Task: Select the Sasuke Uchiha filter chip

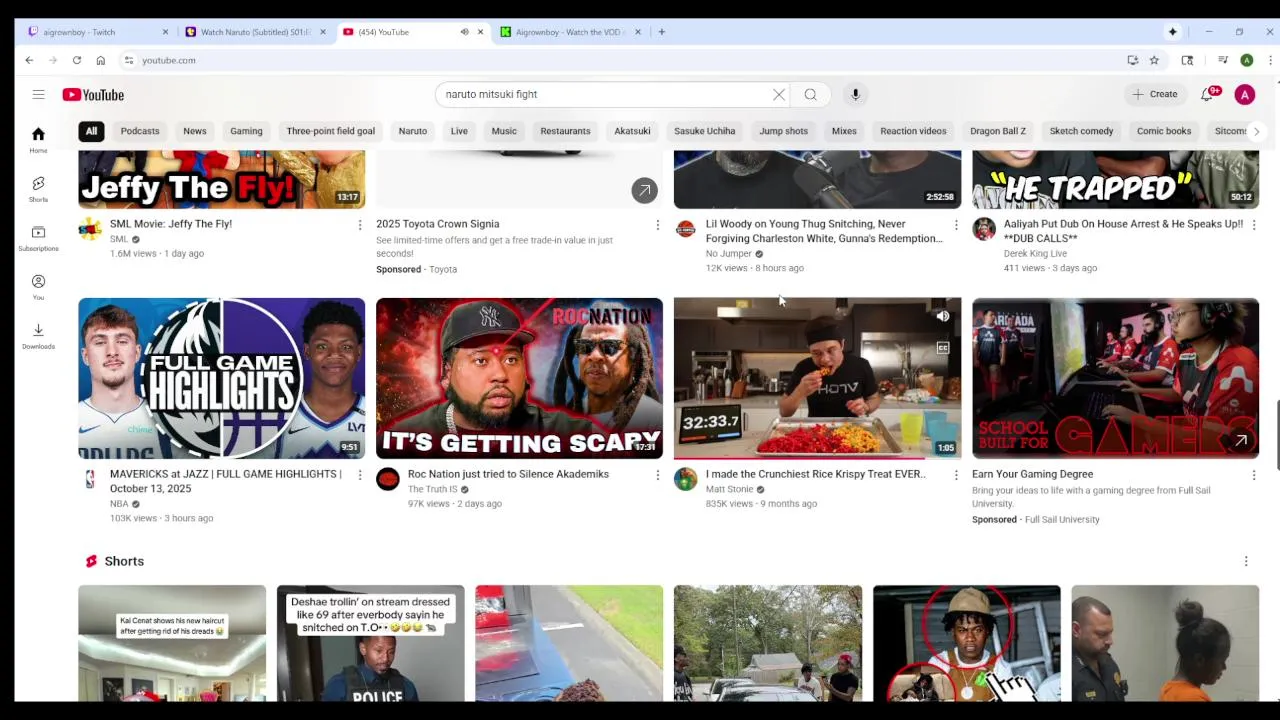Action: (x=705, y=131)
